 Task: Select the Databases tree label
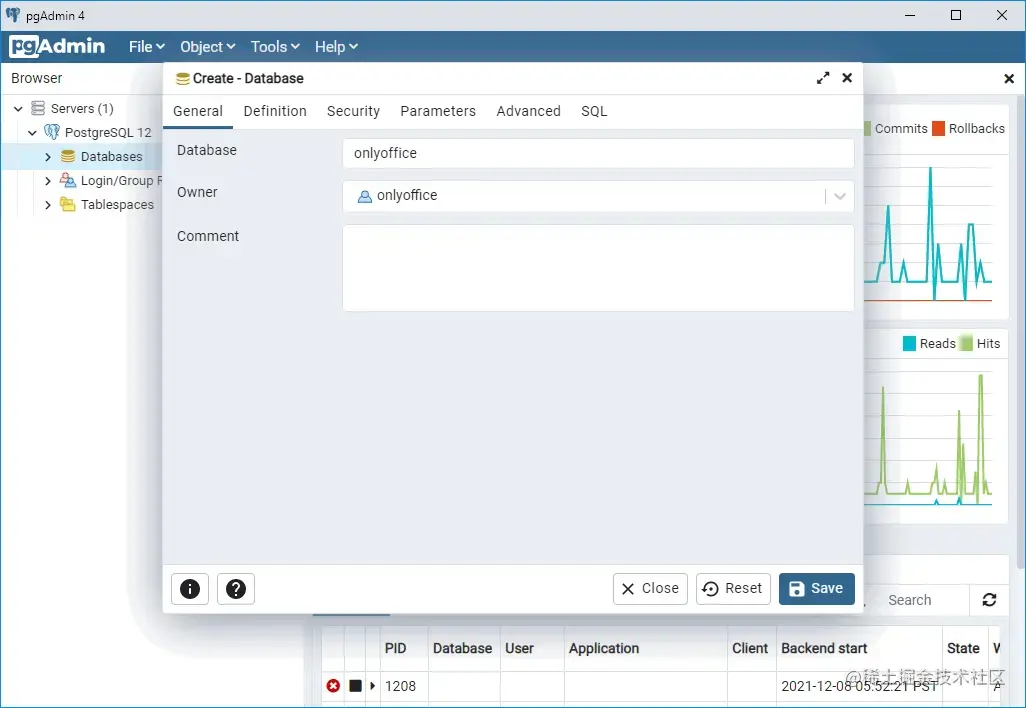pyautogui.click(x=111, y=157)
